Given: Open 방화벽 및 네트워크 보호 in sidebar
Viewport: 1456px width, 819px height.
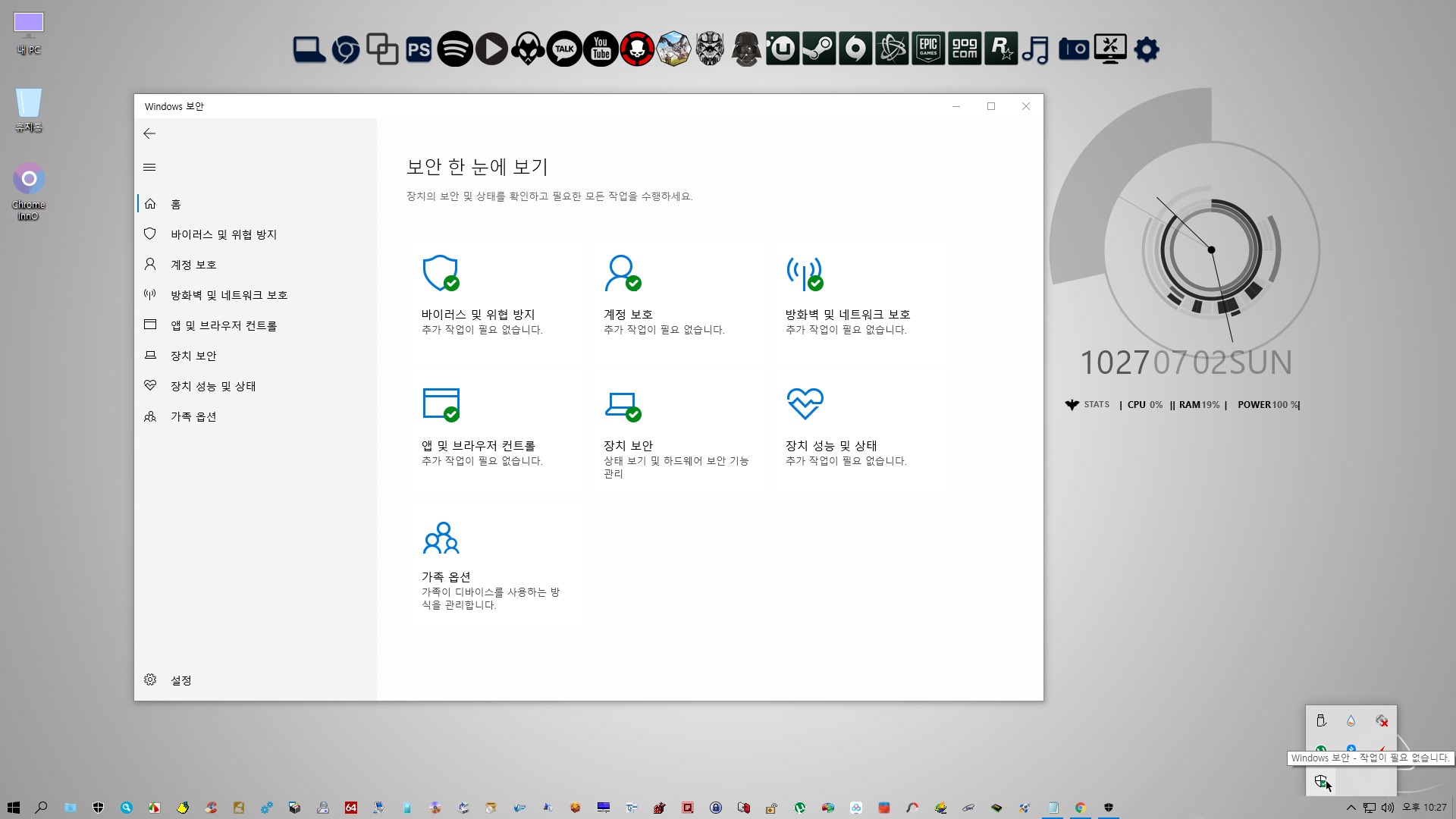Looking at the screenshot, I should pyautogui.click(x=256, y=295).
